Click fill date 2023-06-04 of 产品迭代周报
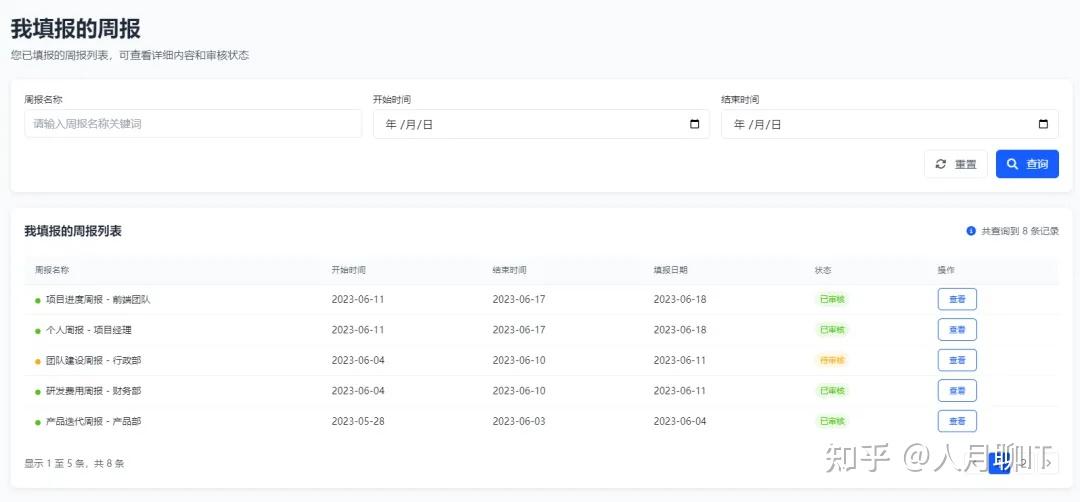 [x=680, y=421]
